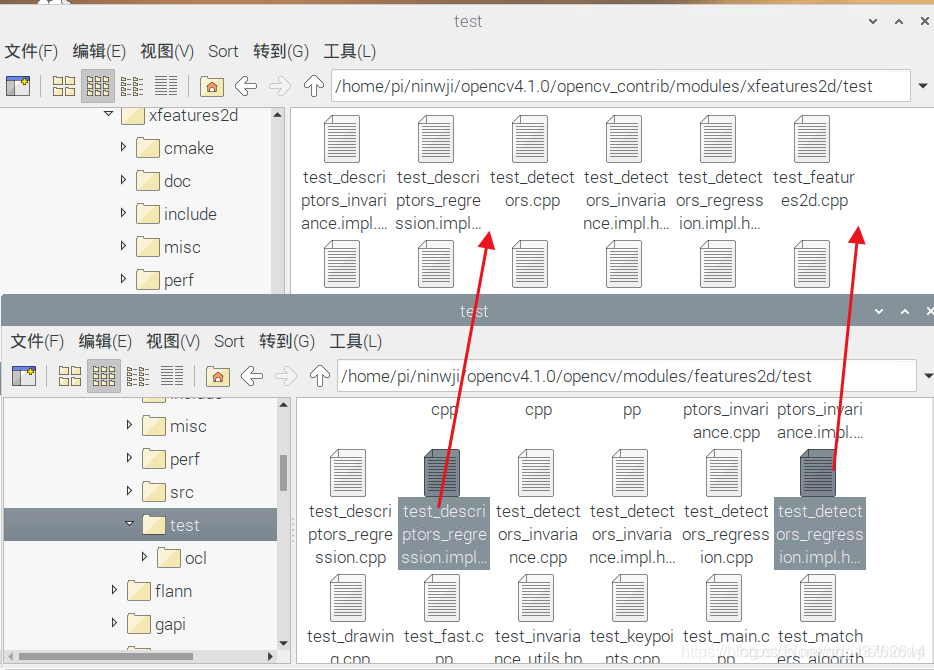The width and height of the screenshot is (934, 670).
Task: Select test_detectors.cpp file in upper window
Action: 531,163
